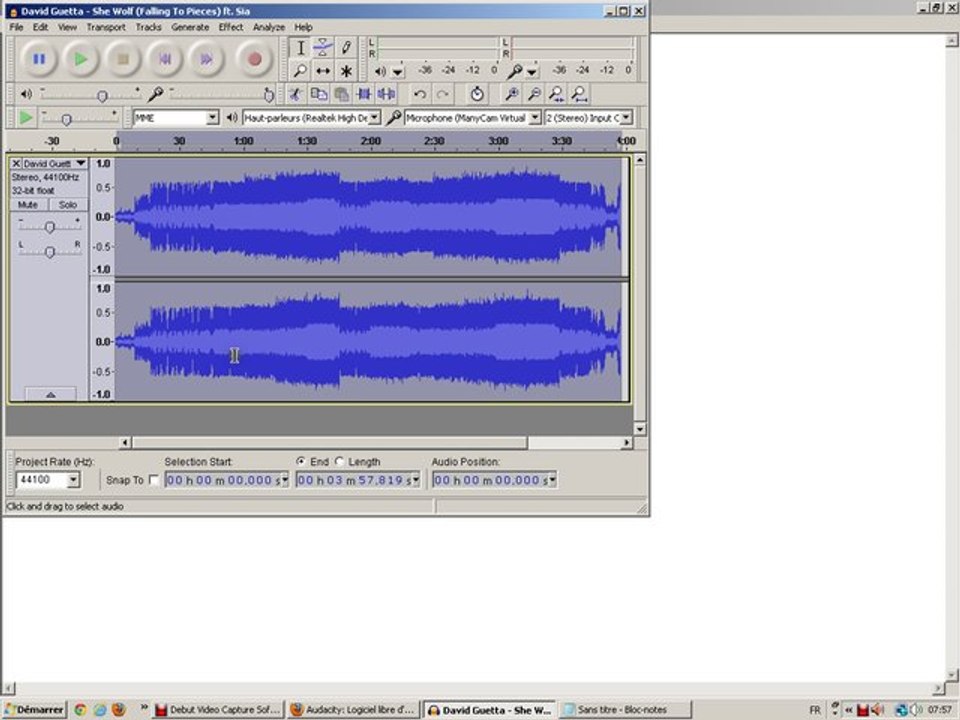
Task: Open the Analyze menu
Action: coord(269,27)
